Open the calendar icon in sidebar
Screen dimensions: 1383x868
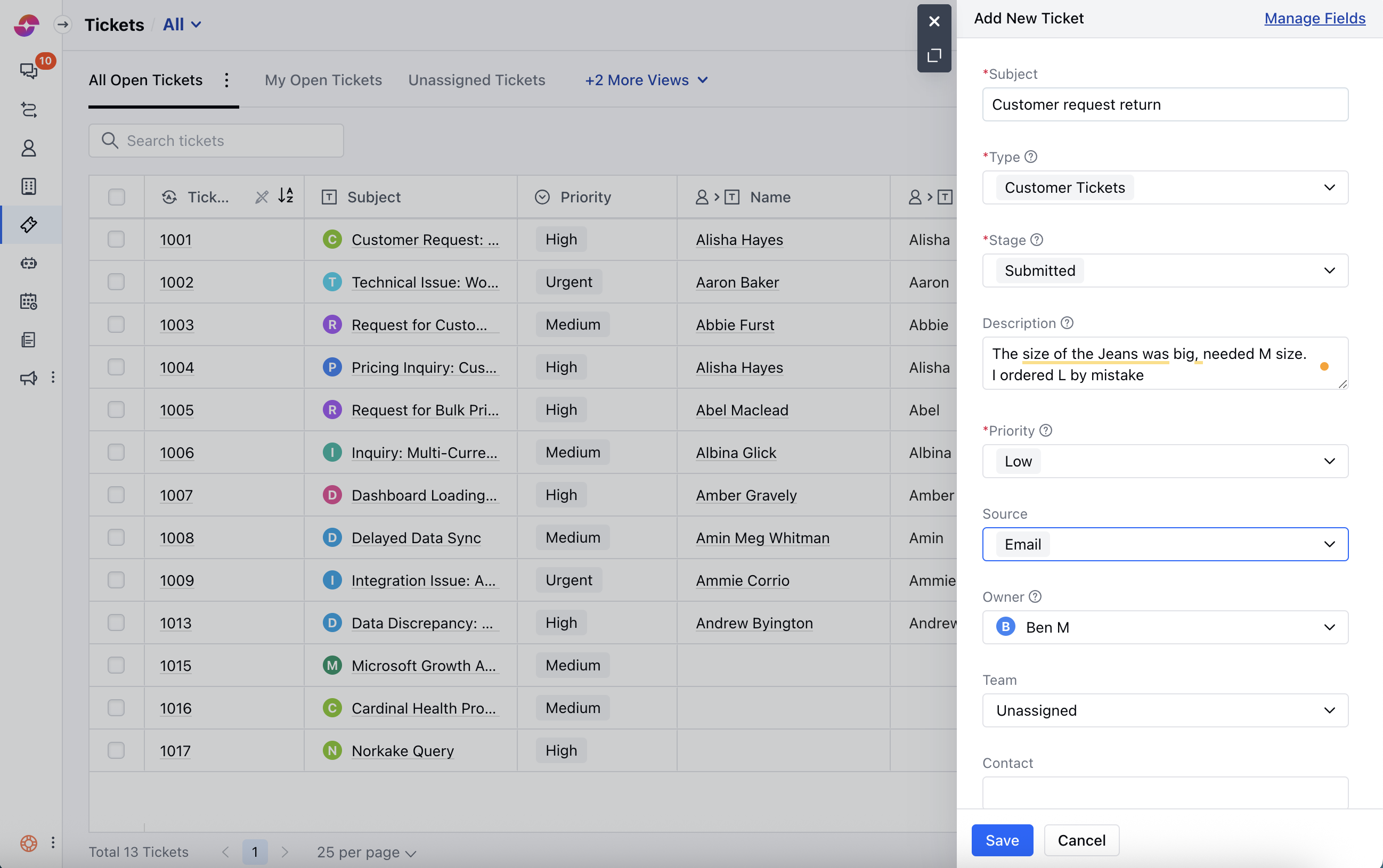tap(29, 301)
